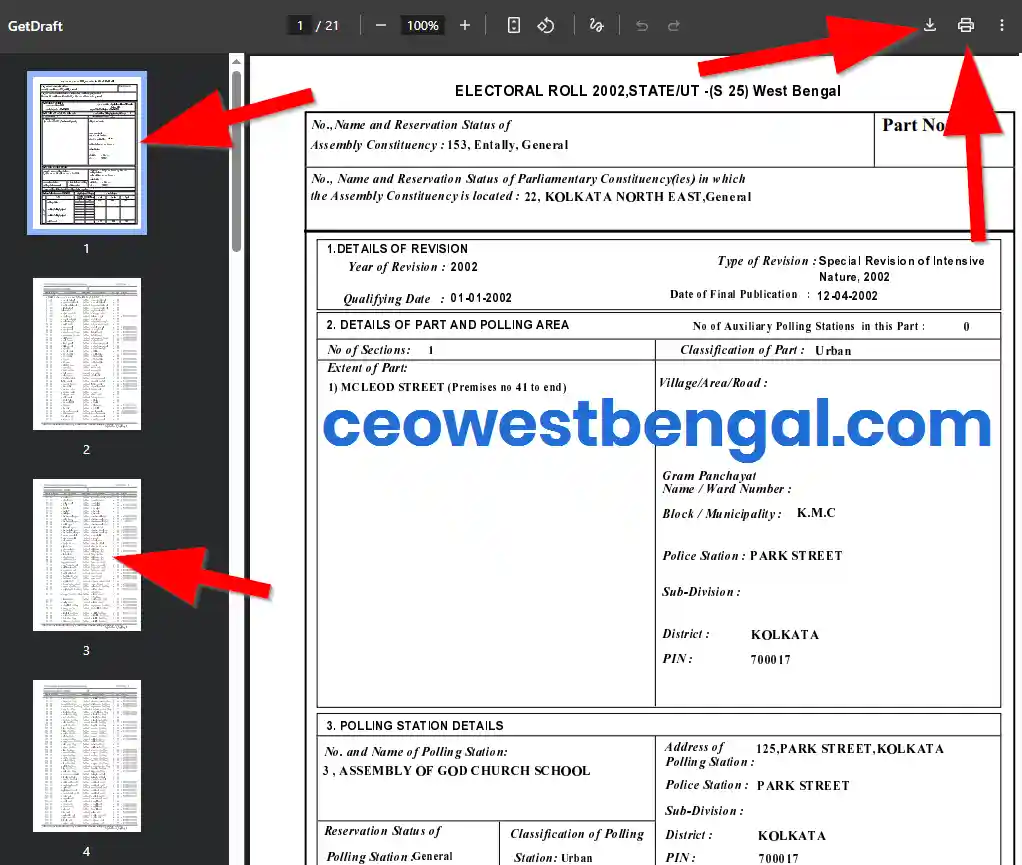Download the electoral roll PDF
The width and height of the screenshot is (1022, 865).
pos(928,25)
